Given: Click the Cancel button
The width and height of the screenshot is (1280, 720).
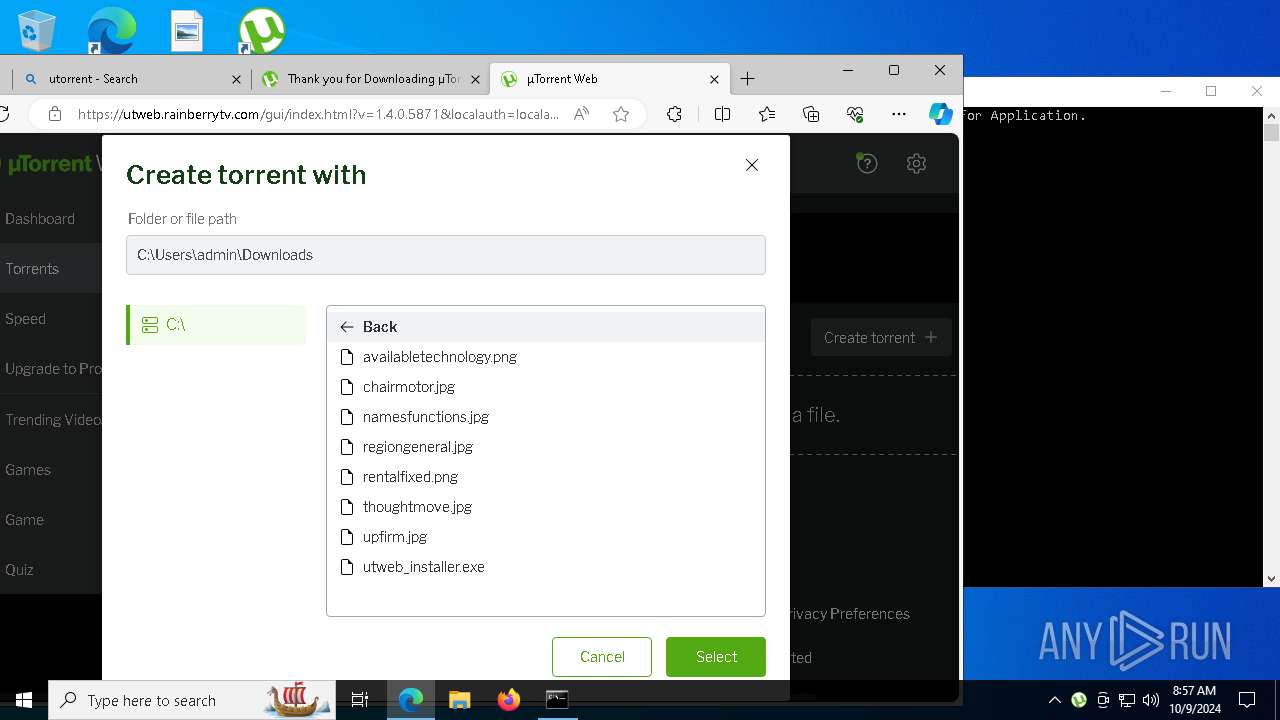Looking at the screenshot, I should [602, 657].
